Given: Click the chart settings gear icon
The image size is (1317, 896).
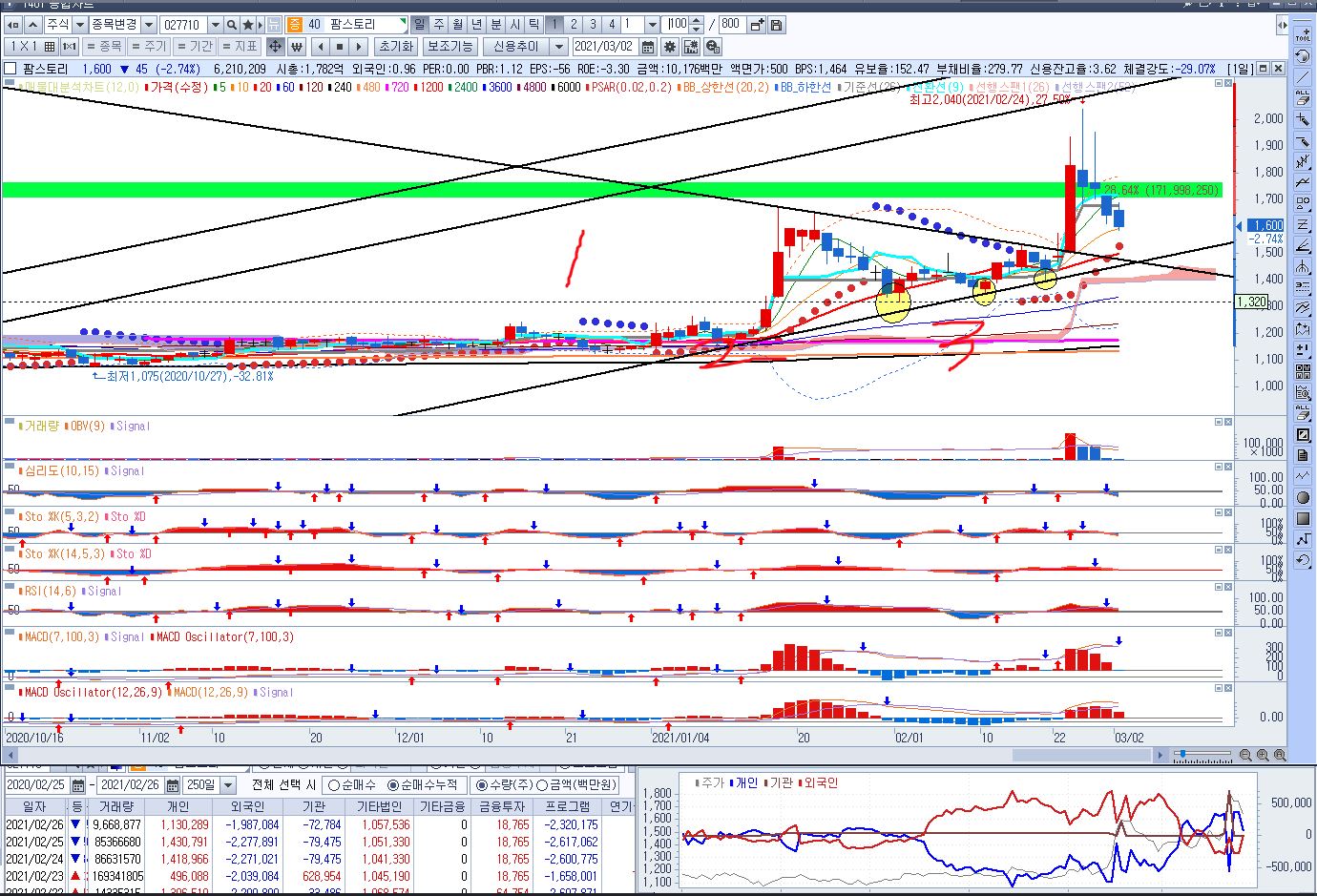Looking at the screenshot, I should (670, 47).
